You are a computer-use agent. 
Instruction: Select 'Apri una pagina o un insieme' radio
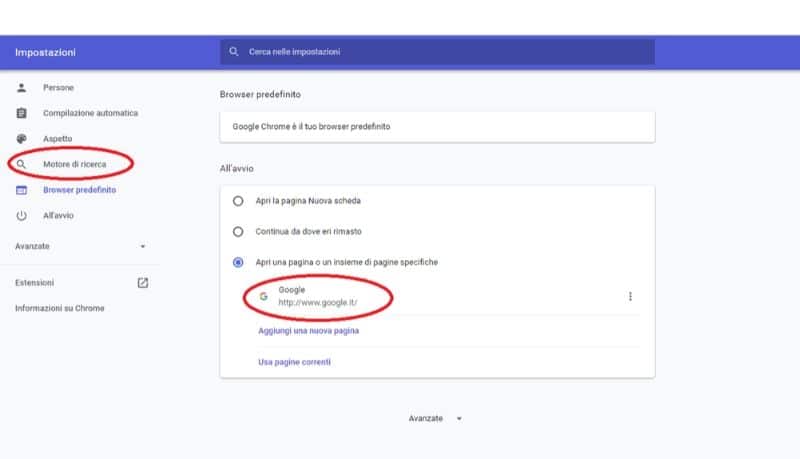click(238, 262)
